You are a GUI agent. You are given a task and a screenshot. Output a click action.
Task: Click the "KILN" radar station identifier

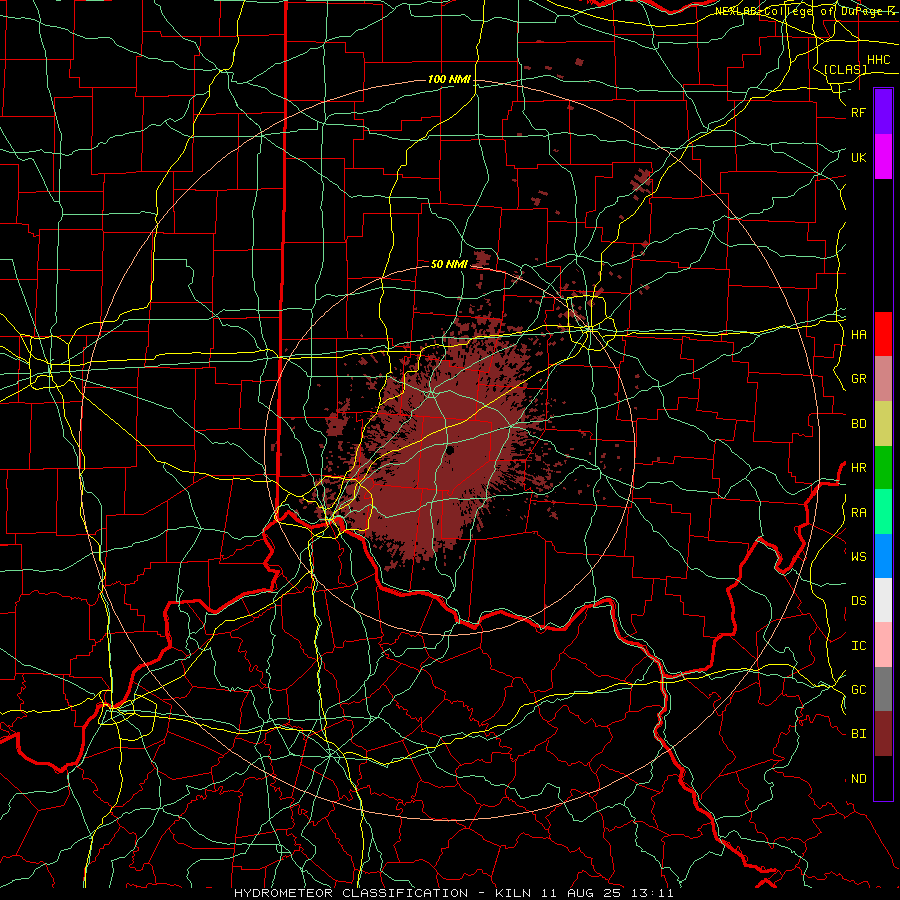(x=513, y=893)
